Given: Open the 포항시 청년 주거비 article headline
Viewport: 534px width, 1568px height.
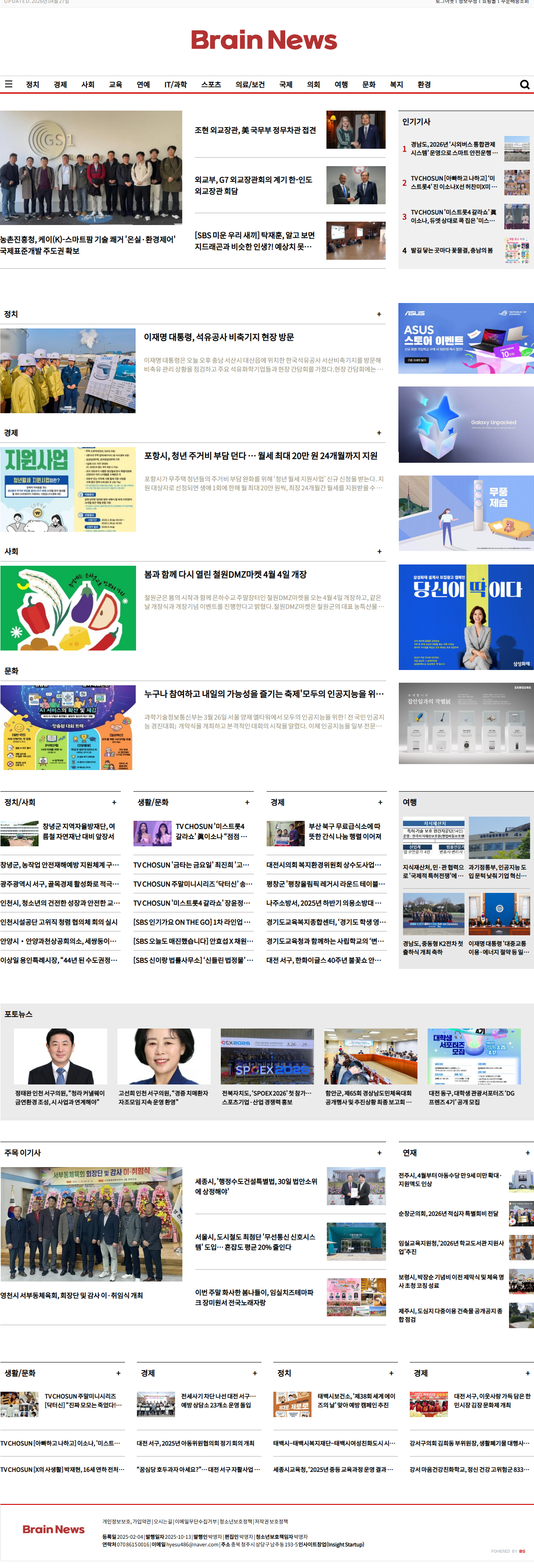Looking at the screenshot, I should pos(261,455).
